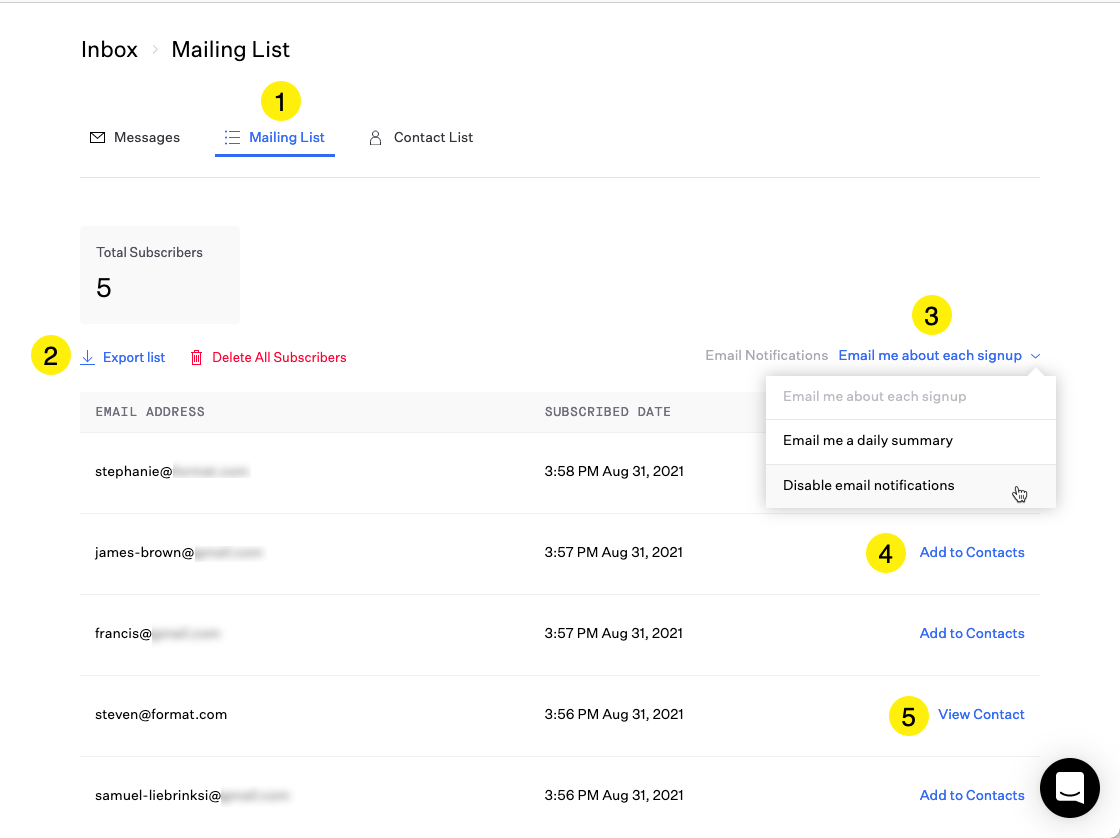Image resolution: width=1120 pixels, height=838 pixels.
Task: Click the envelope icon beside Messages
Action: (97, 137)
